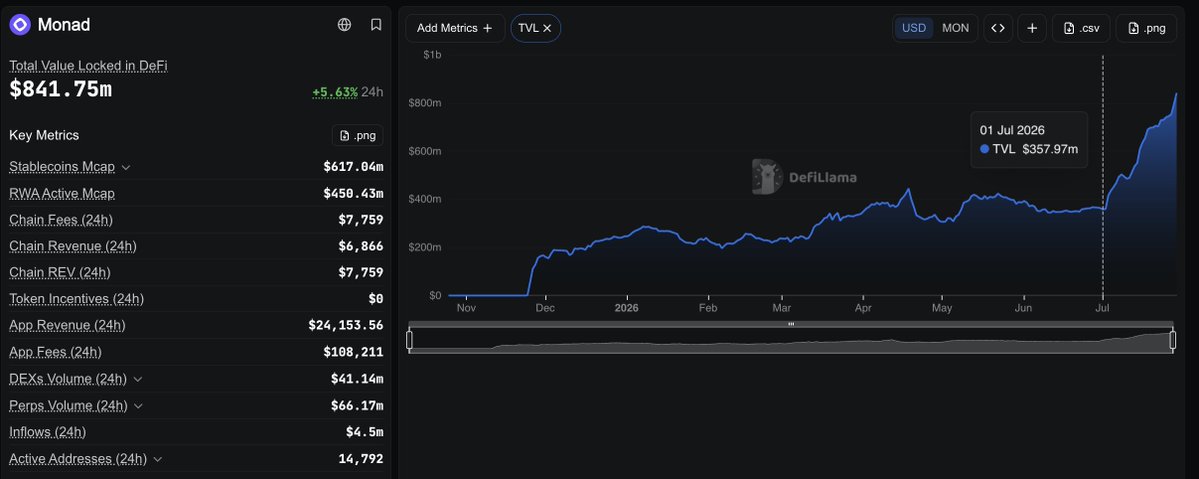Remove the TVL metric chip
The height and width of the screenshot is (479, 1199).
(548, 28)
